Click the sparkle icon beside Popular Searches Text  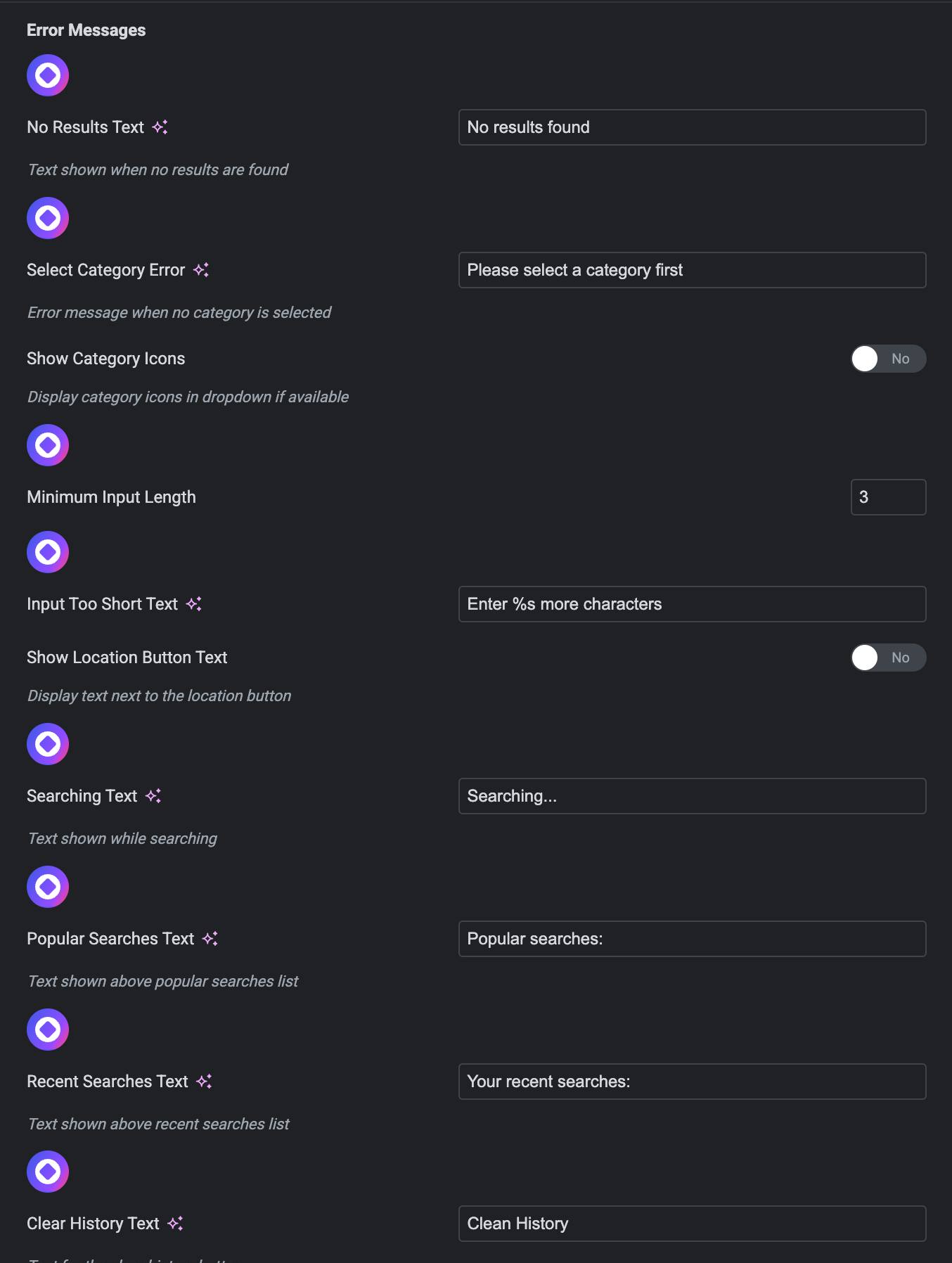pyautogui.click(x=210, y=939)
